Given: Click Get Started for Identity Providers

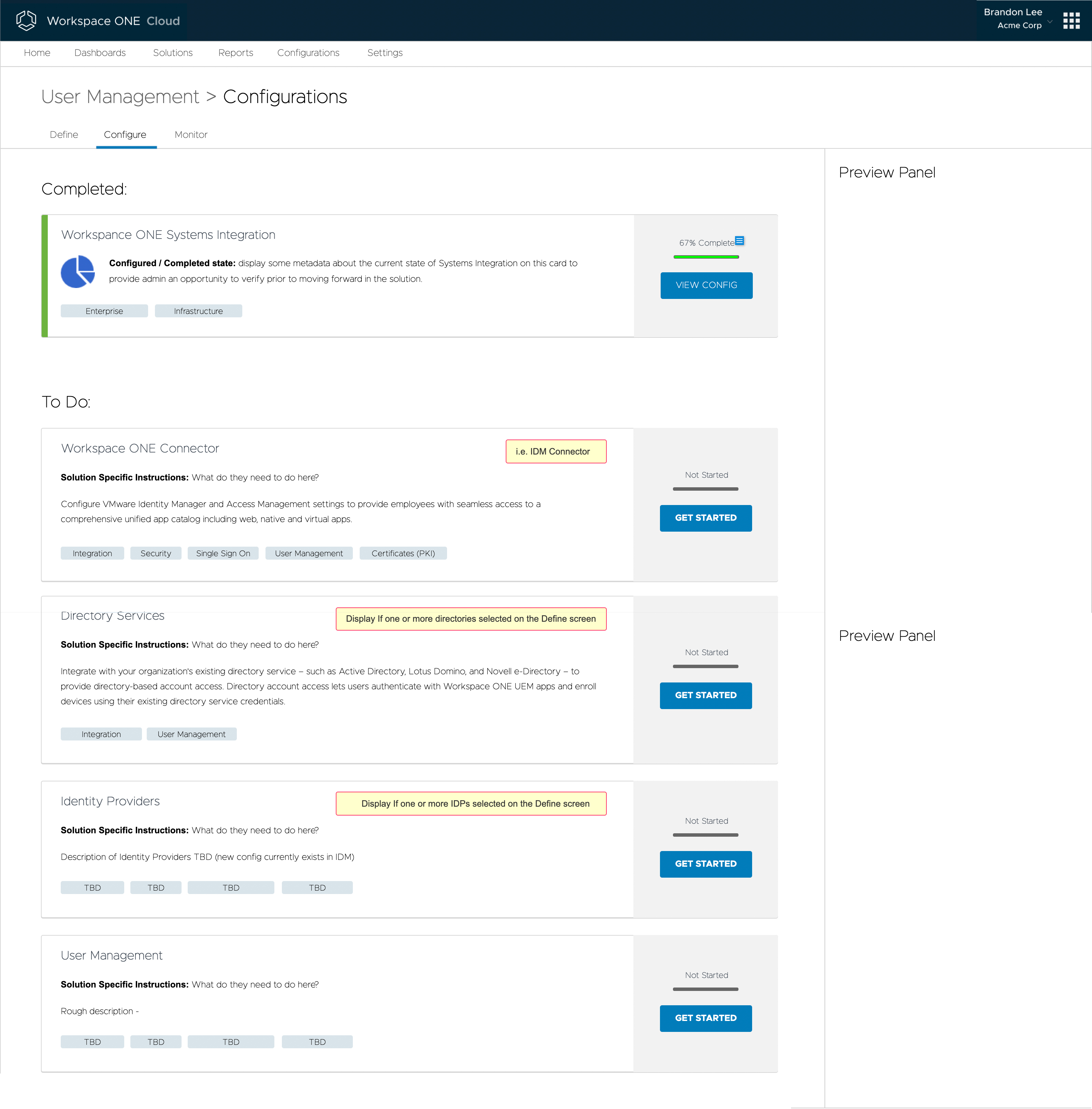Looking at the screenshot, I should [x=705, y=864].
